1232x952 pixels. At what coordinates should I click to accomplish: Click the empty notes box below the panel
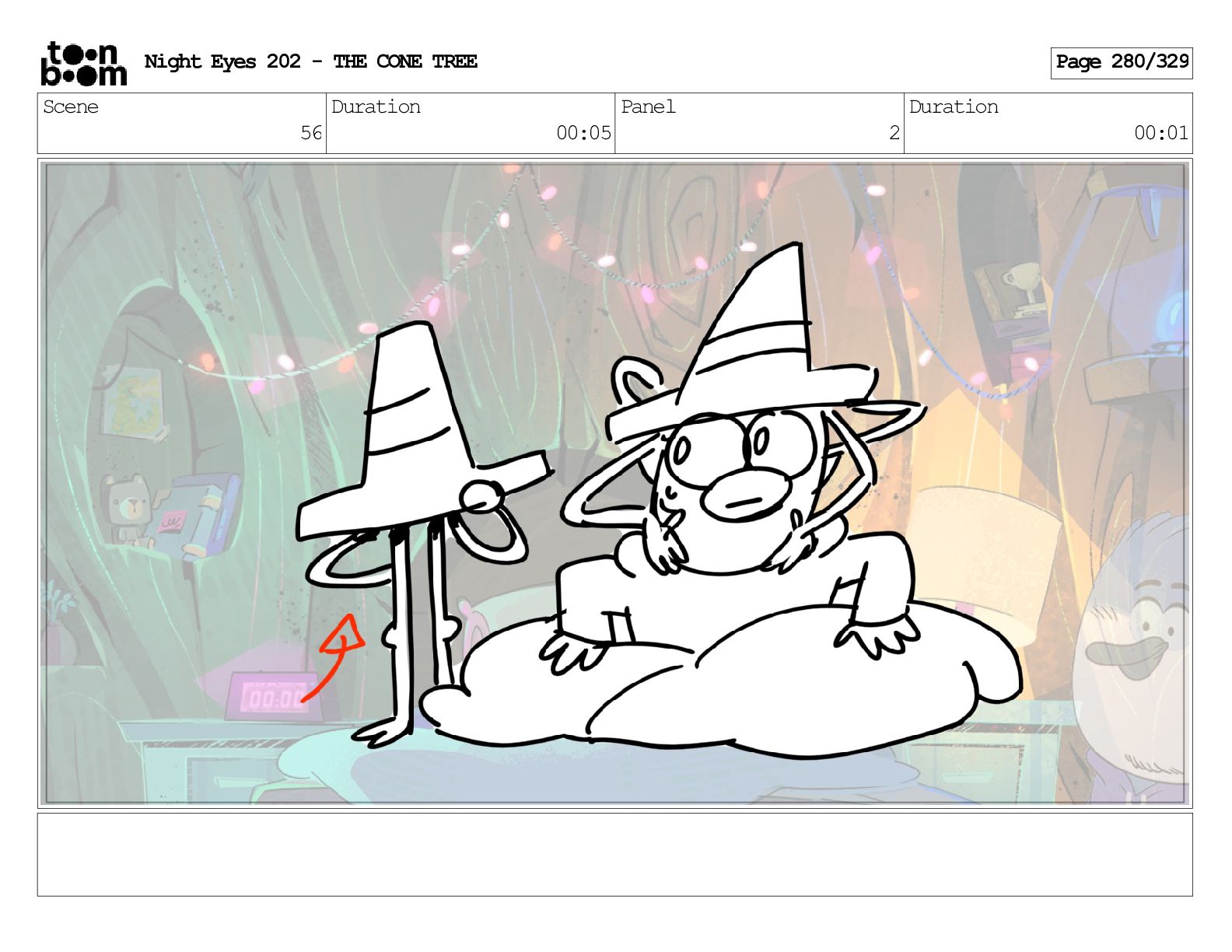coord(615,855)
